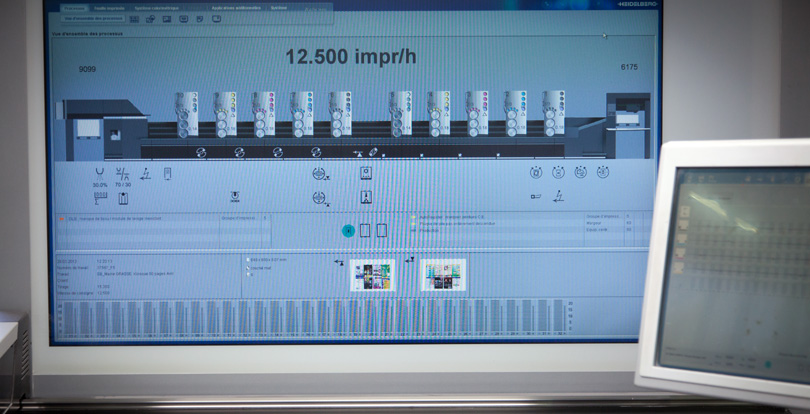Screen dimensions: 810x414
Task: Click the arrow icon left of the front thumbnail
Action: tap(339, 263)
